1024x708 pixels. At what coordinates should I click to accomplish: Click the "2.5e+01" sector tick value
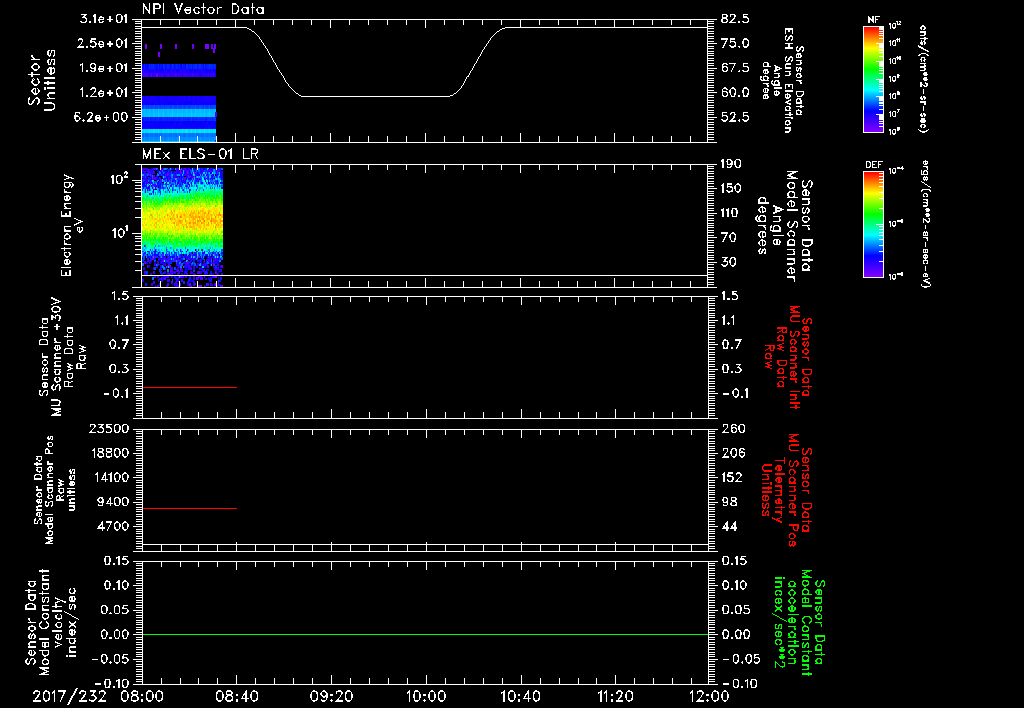coord(104,43)
